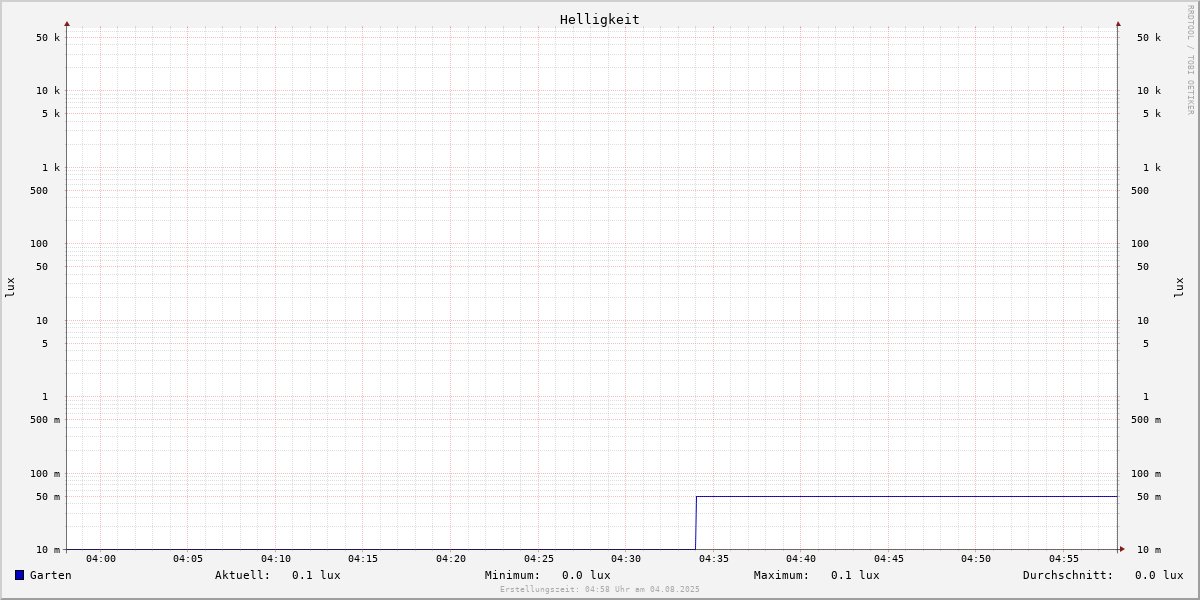The image size is (1200, 600).
Task: Click the 'lux' unit label on the left axis
Action: [x=10, y=287]
